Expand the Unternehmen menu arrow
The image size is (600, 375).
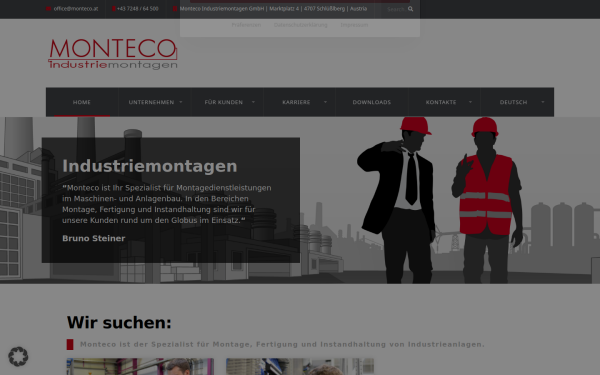coord(181,102)
